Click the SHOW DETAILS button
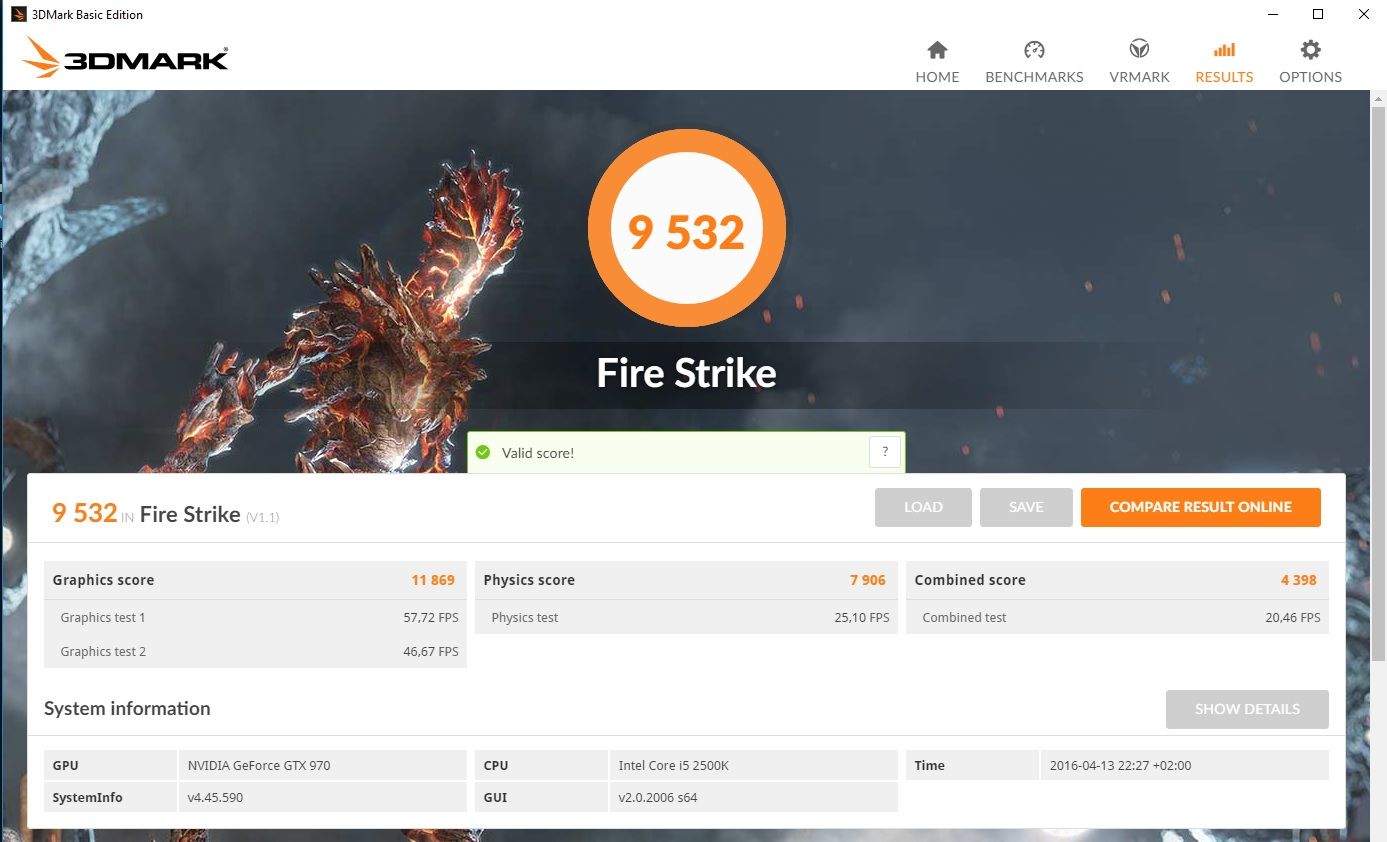Viewport: 1387px width, 842px height. [x=1247, y=709]
